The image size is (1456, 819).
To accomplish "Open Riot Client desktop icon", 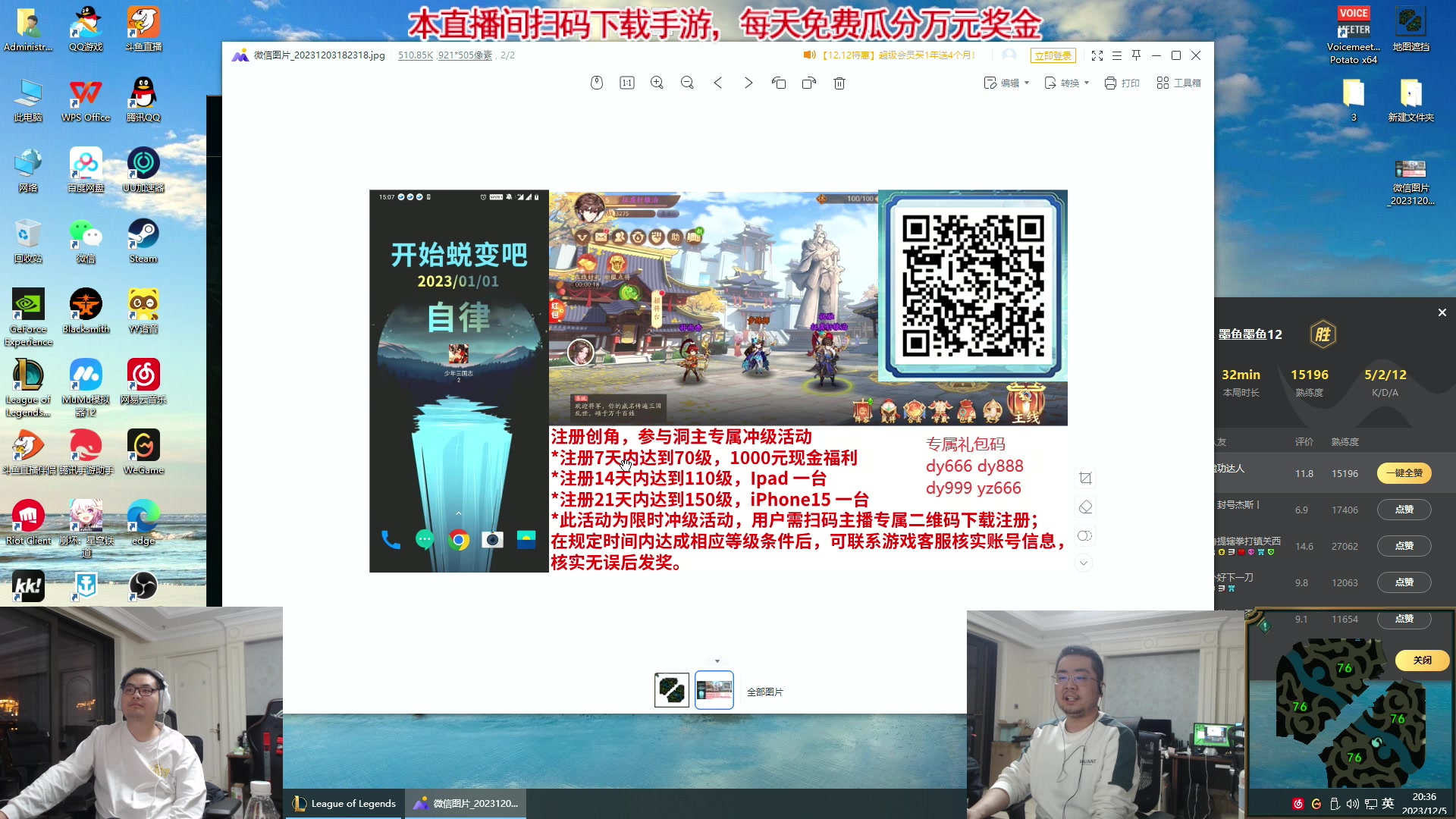I will click(x=28, y=522).
